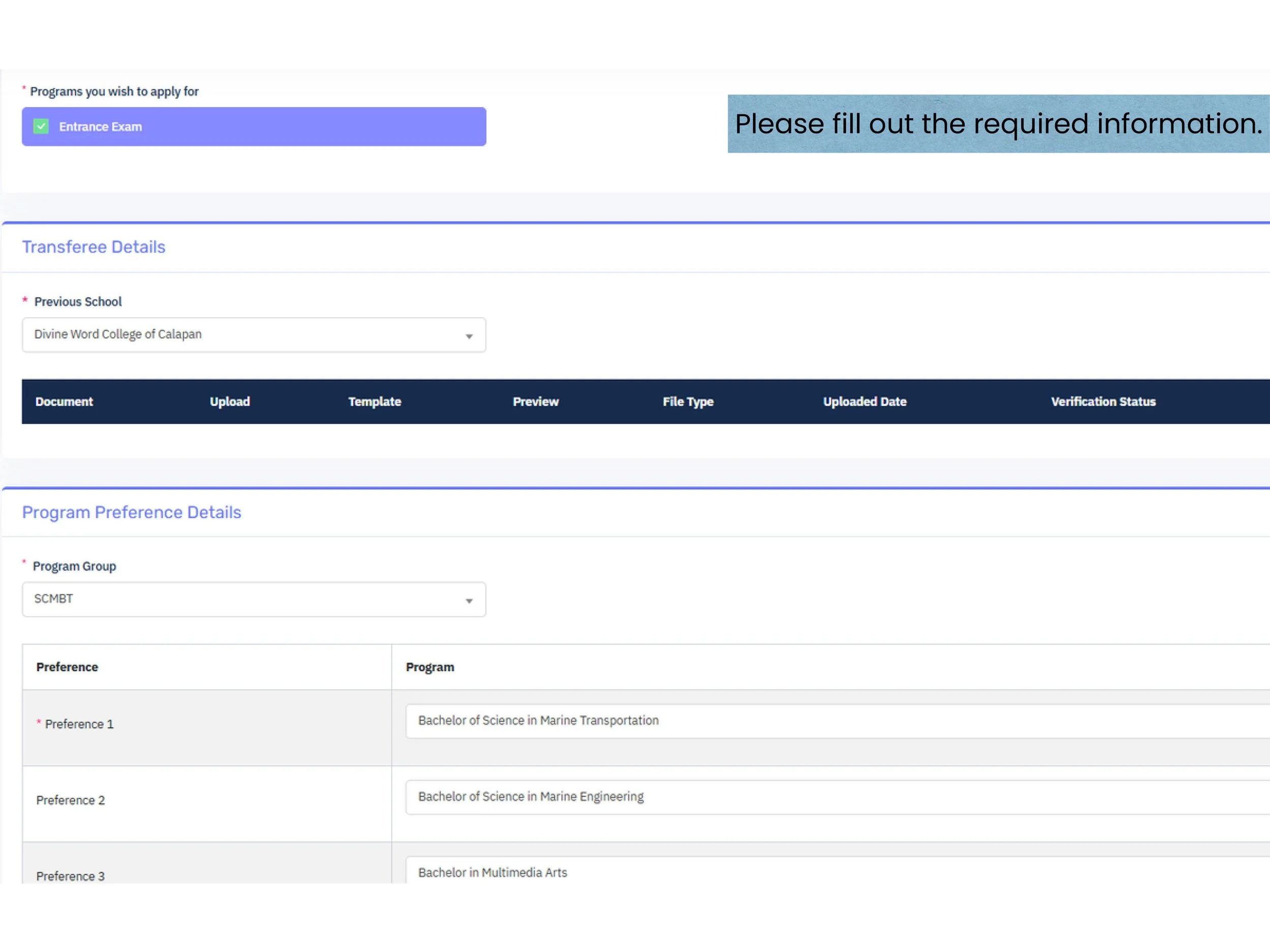Click the Uploaded Date column header
This screenshot has width=1270, height=952.
[x=865, y=402]
